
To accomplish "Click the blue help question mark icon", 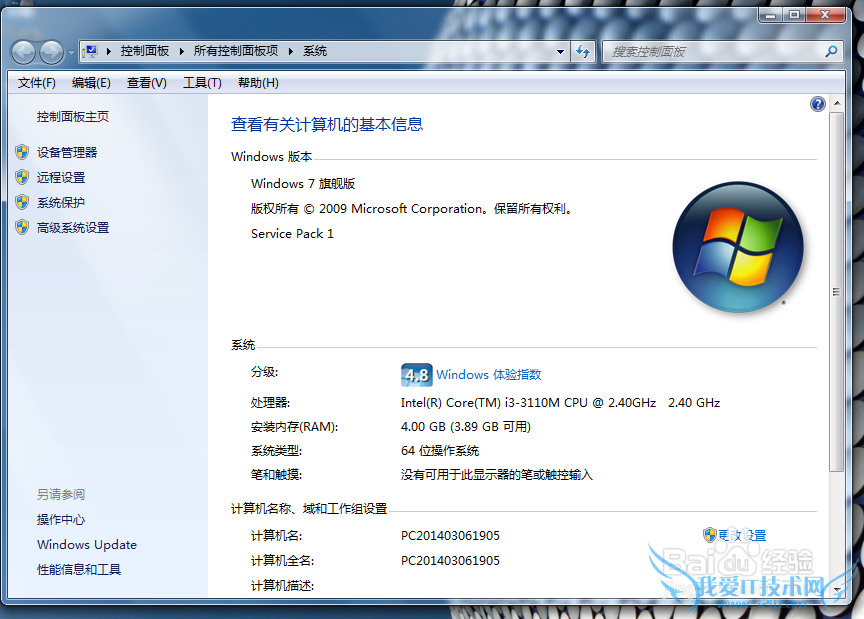I will pos(818,104).
